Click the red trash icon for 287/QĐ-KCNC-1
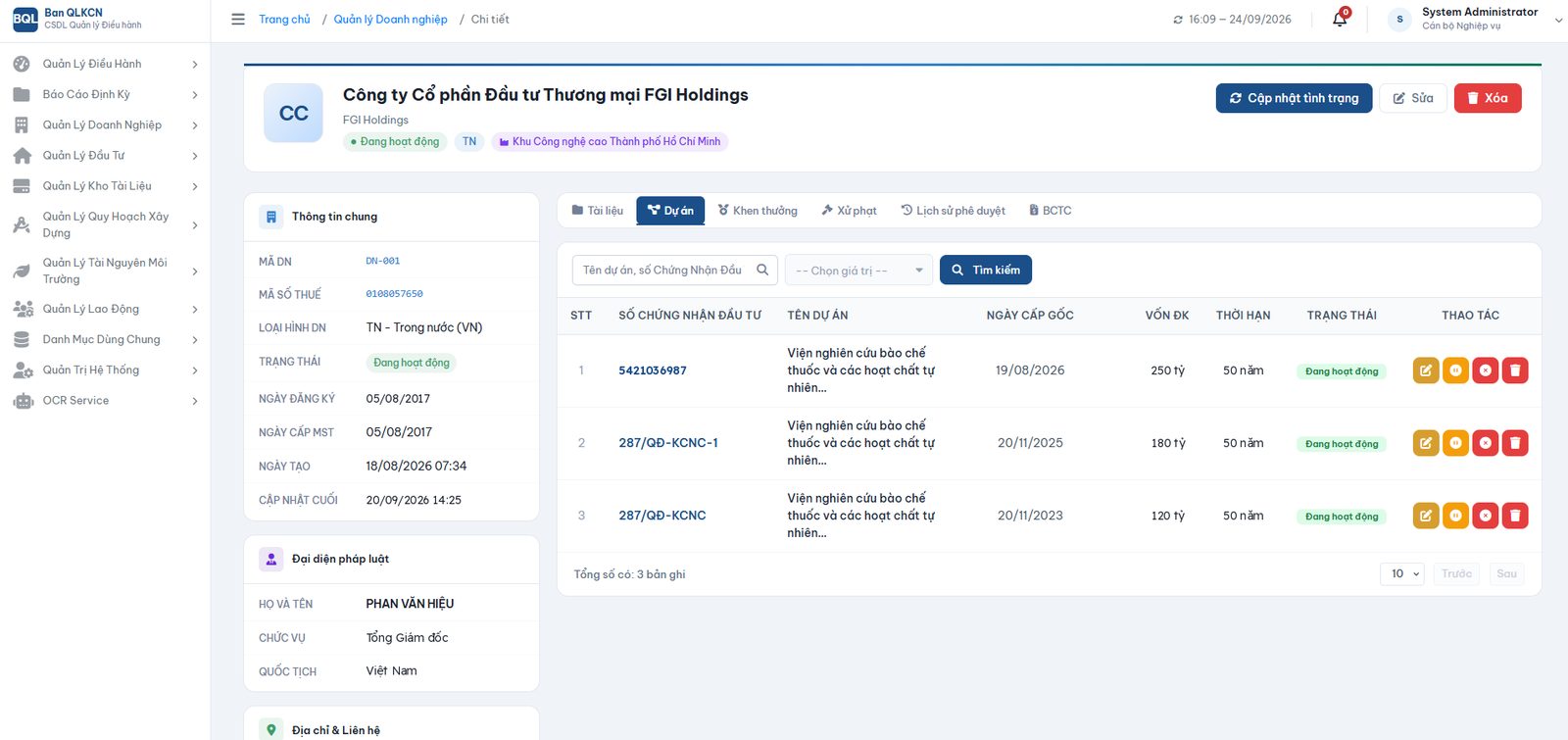The height and width of the screenshot is (740, 1568). [1515, 443]
